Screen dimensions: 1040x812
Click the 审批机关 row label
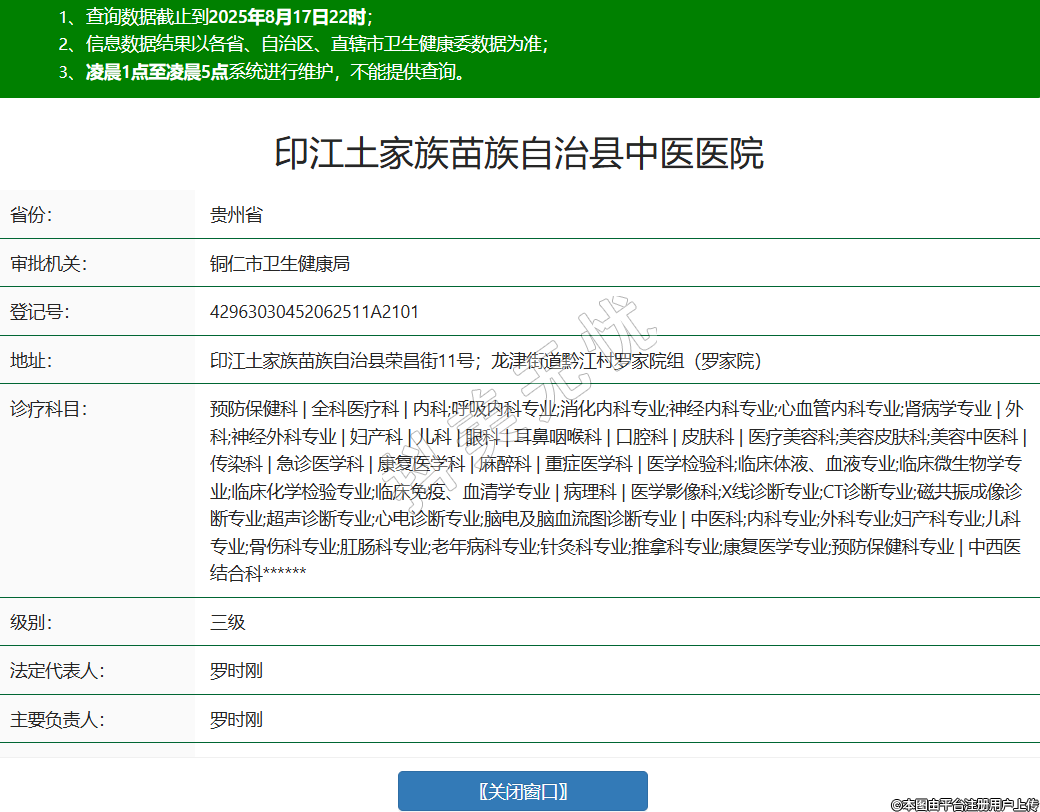click(49, 264)
